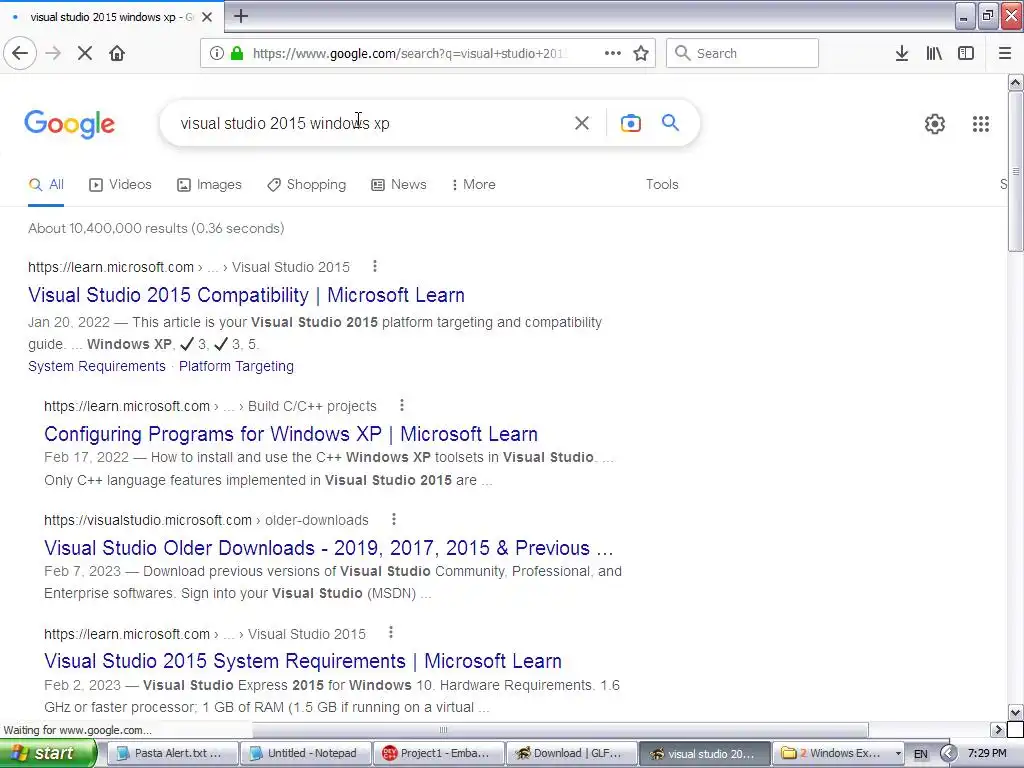Search by image with camera icon
Viewport: 1024px width, 768px height.
[x=631, y=123]
